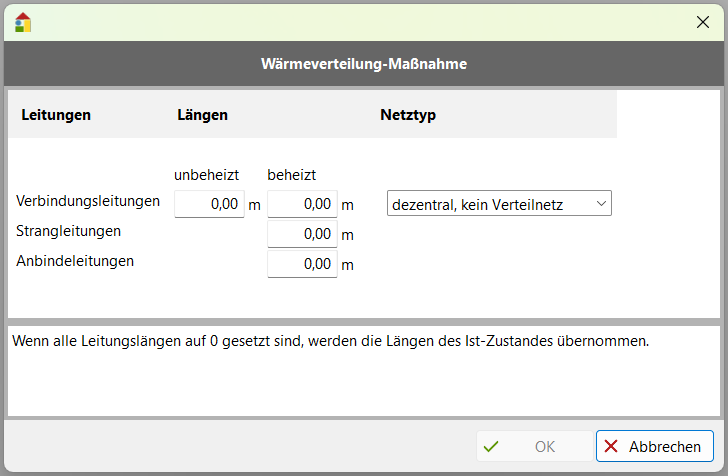Close the dialog with the title bar X

[x=701, y=21]
